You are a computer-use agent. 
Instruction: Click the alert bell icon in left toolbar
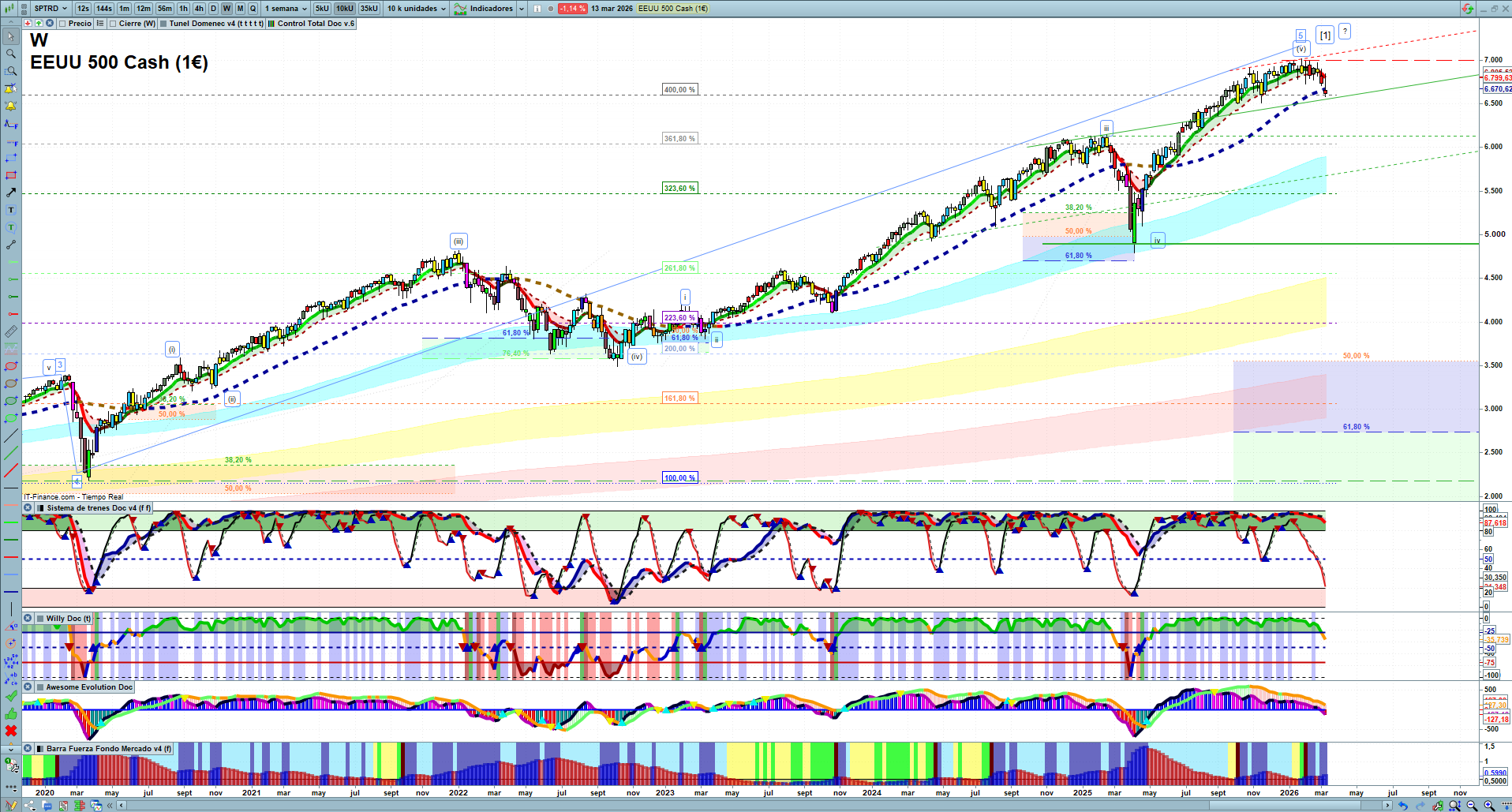11,106
